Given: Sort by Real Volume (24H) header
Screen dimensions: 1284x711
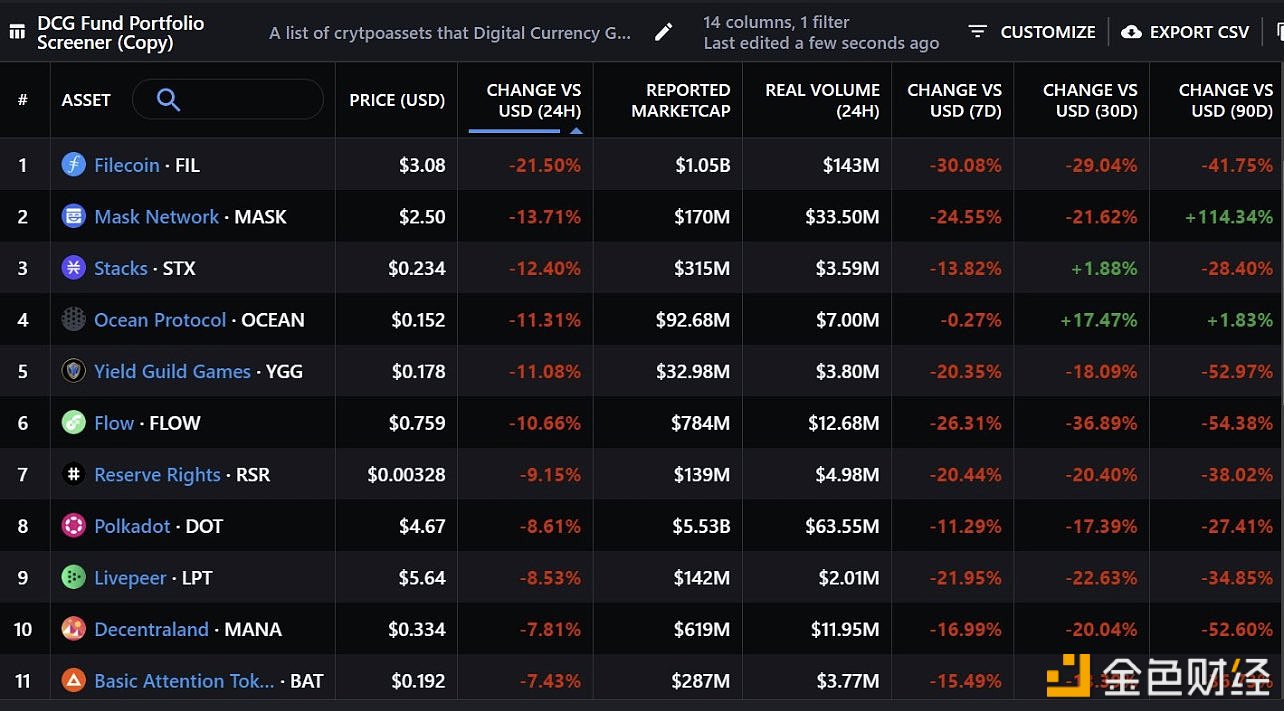Looking at the screenshot, I should coord(822,100).
